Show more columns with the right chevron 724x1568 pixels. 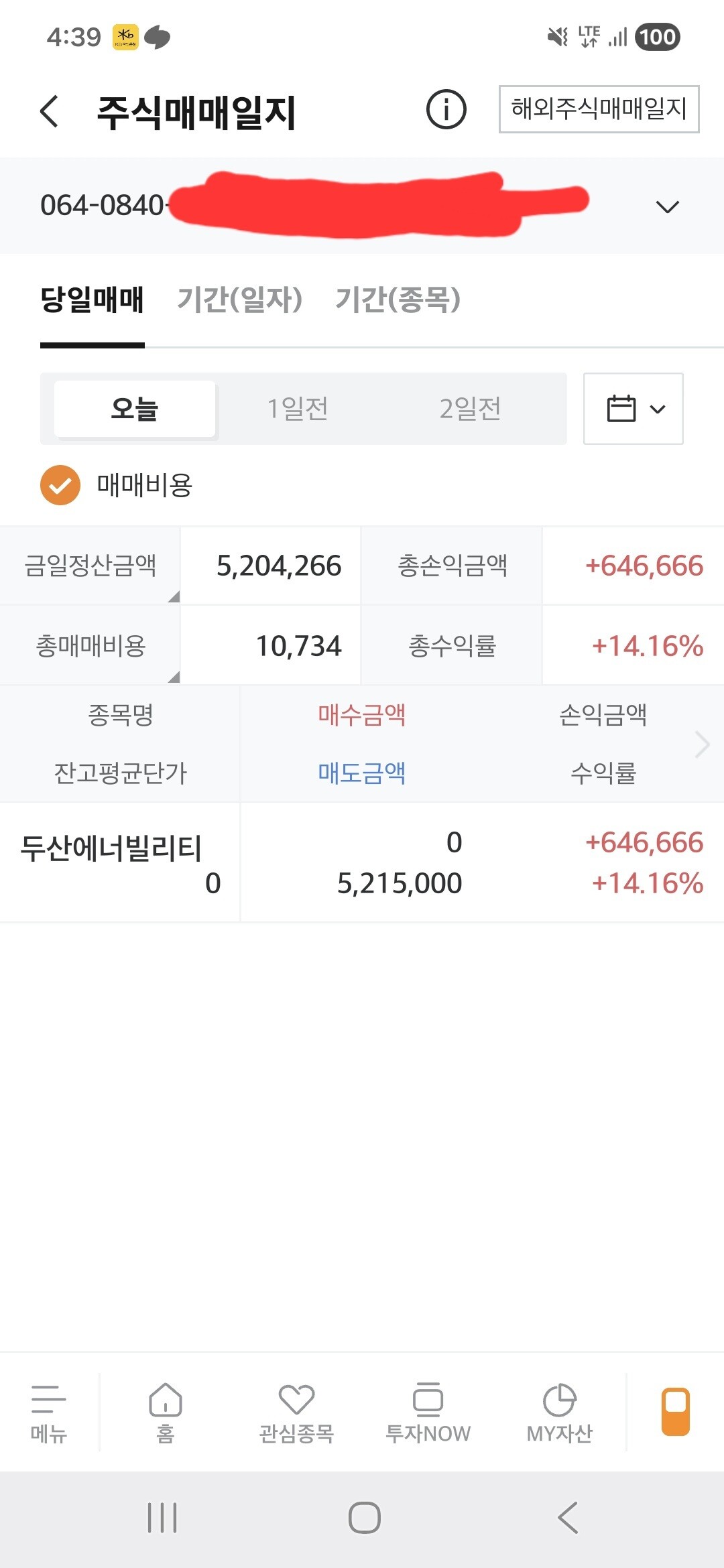coord(702,744)
